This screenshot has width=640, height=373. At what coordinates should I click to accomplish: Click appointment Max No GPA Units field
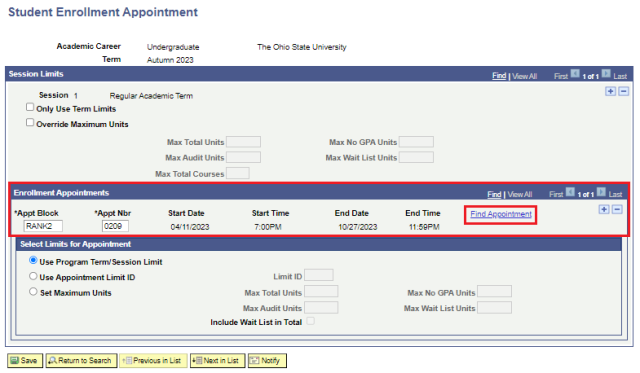pos(494,291)
